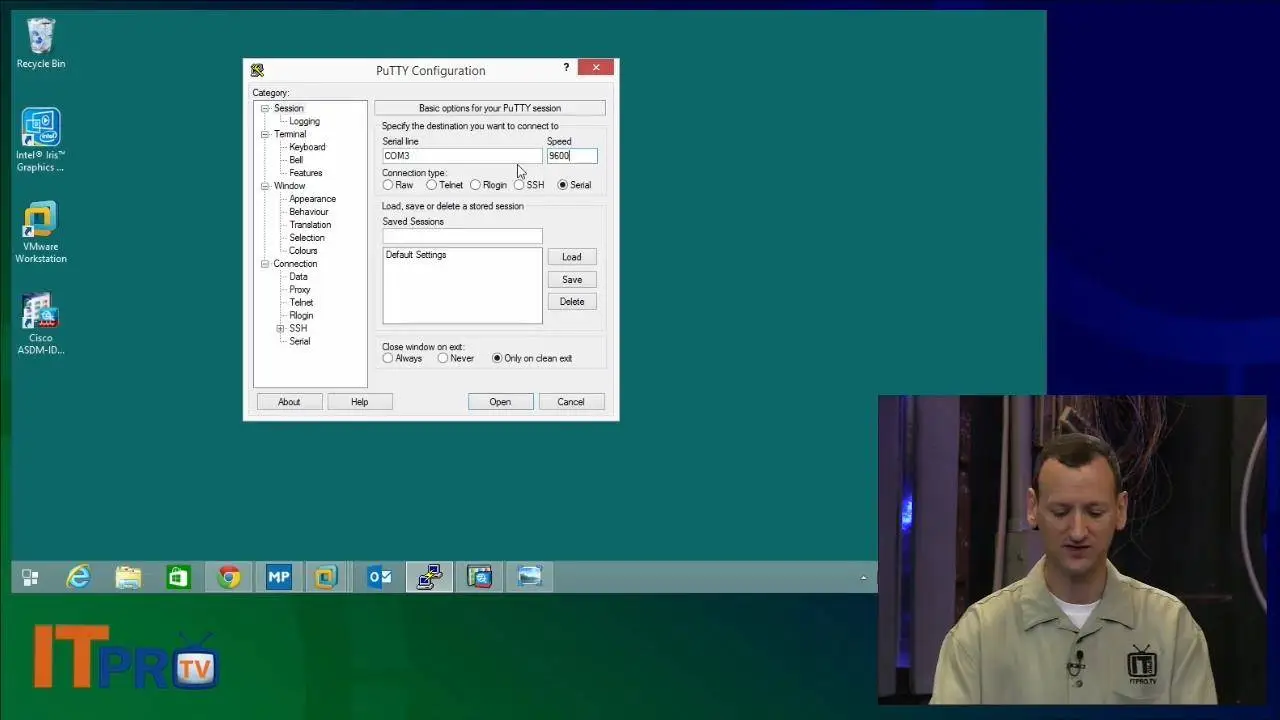Image resolution: width=1280 pixels, height=720 pixels.
Task: Open Serial category in tree
Action: coord(299,341)
